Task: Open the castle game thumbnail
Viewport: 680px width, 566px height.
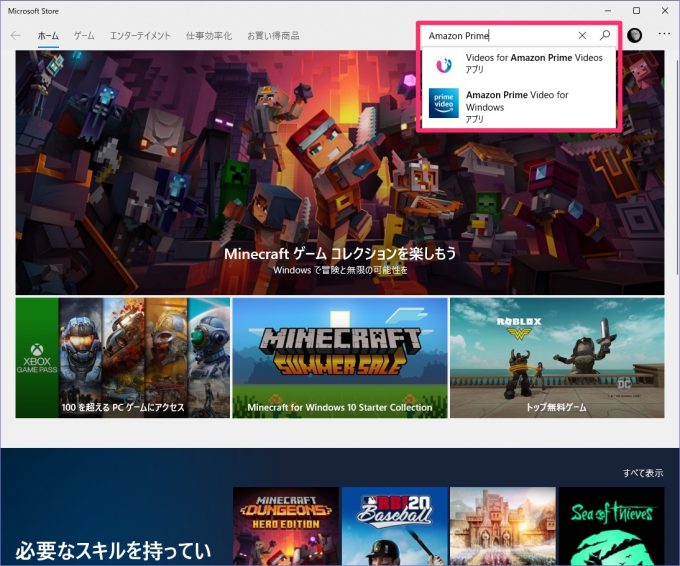Action: (503, 526)
